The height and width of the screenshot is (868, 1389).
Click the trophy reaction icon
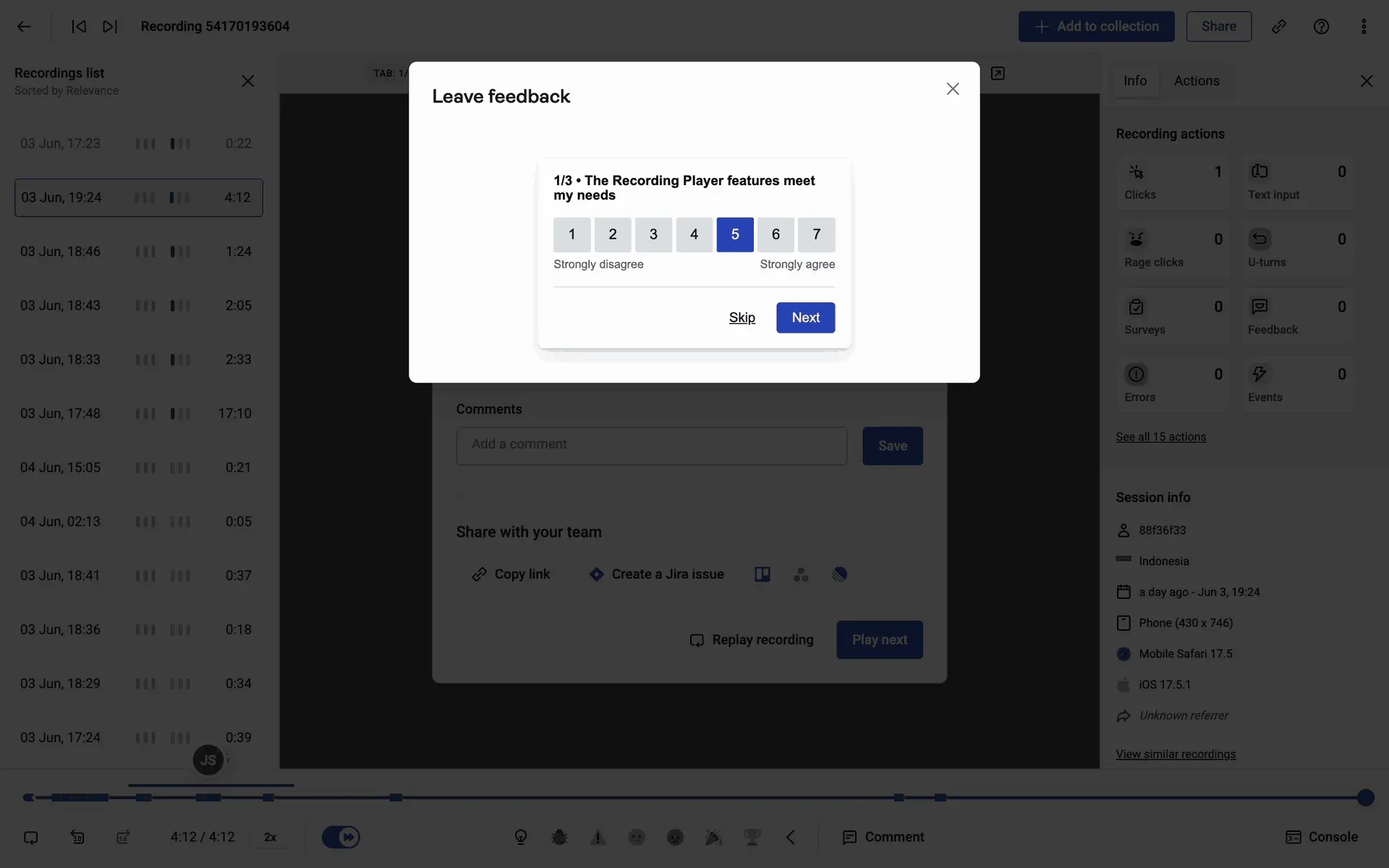(x=752, y=837)
